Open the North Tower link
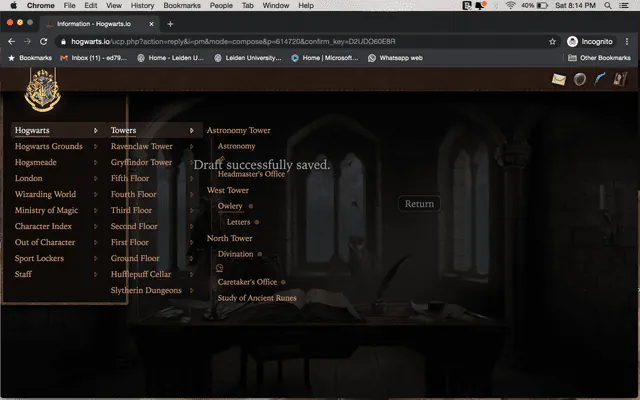 [x=229, y=238]
